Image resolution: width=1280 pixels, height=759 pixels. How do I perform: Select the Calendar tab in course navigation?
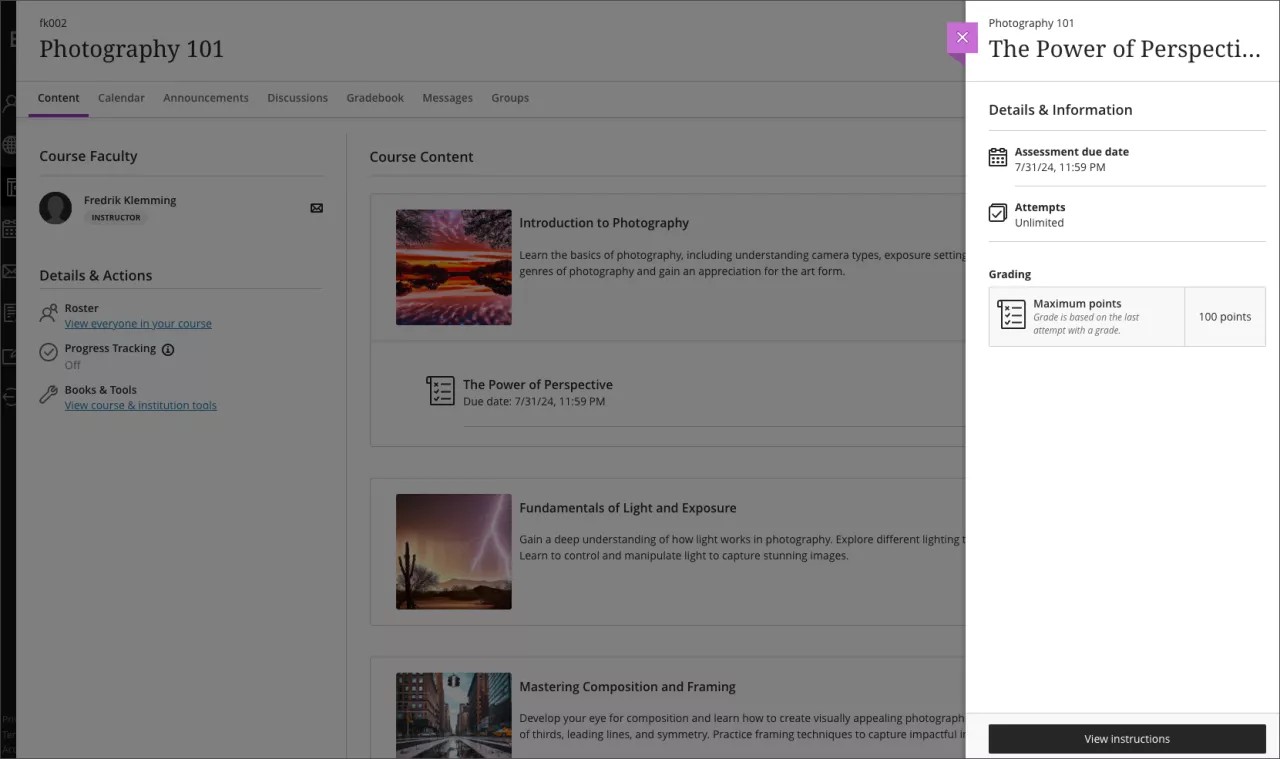pyautogui.click(x=120, y=97)
